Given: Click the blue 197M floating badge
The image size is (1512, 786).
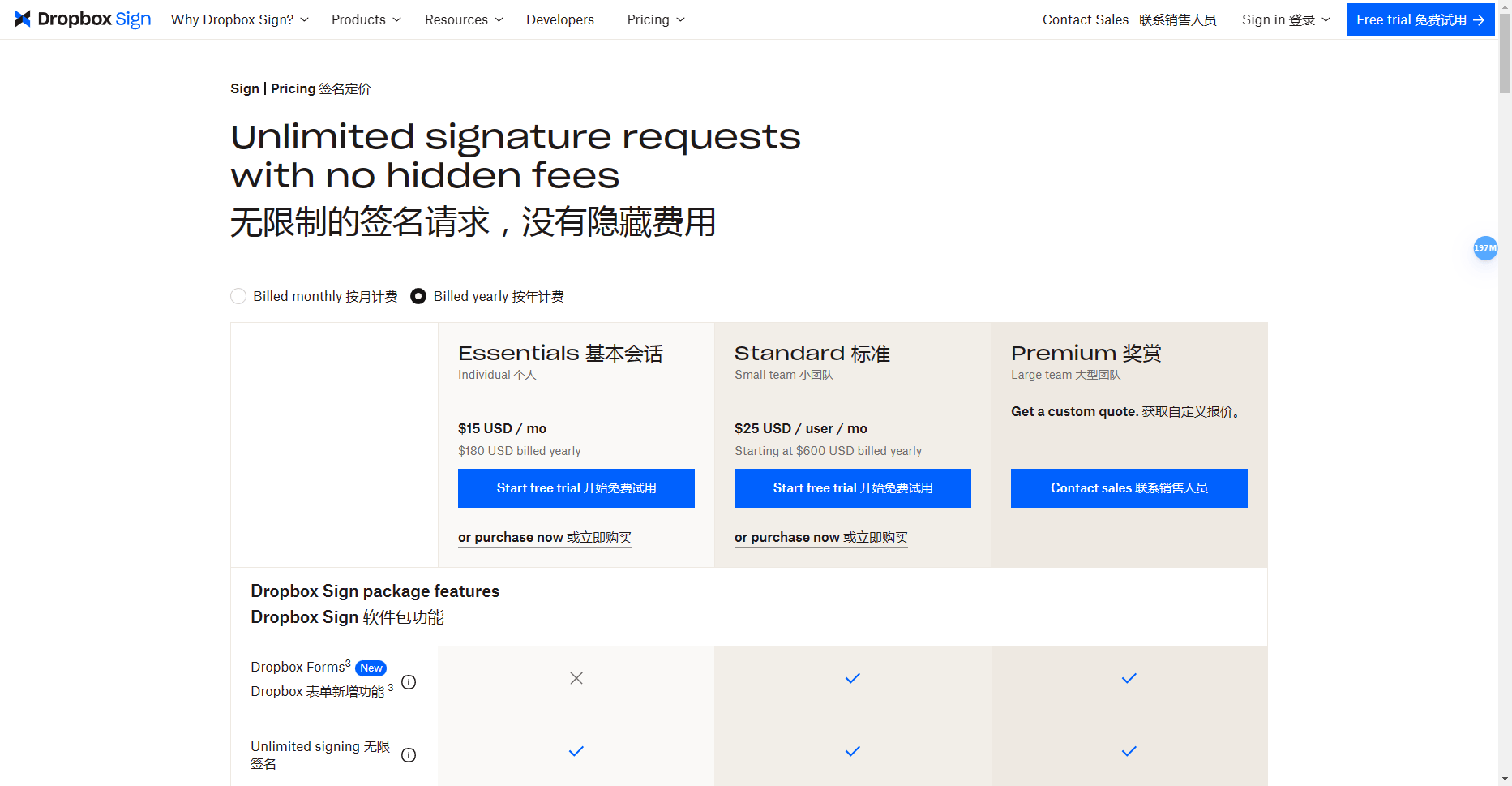Looking at the screenshot, I should pos(1485,248).
